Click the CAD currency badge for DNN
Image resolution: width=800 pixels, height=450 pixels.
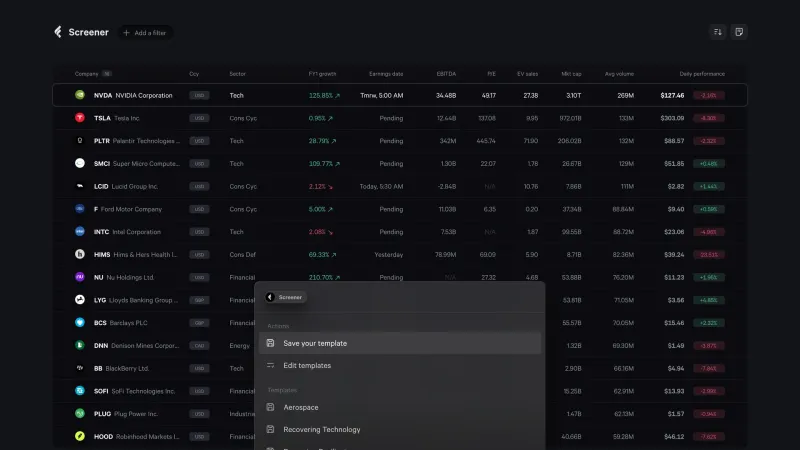[199, 345]
